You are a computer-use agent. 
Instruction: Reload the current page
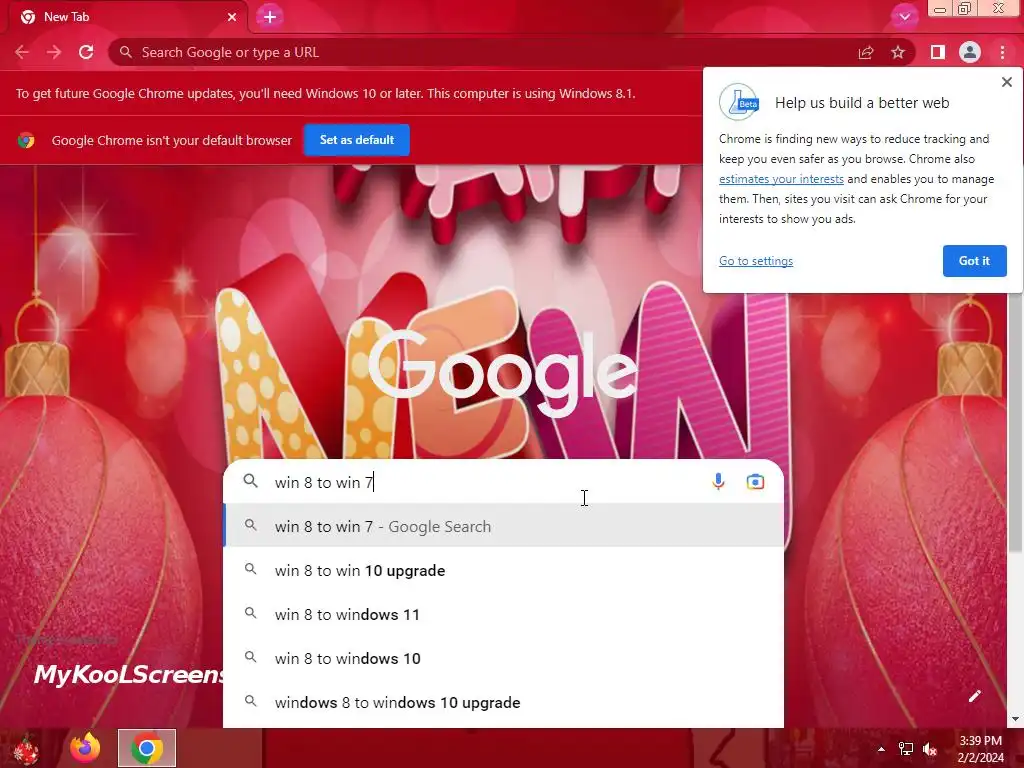point(86,52)
